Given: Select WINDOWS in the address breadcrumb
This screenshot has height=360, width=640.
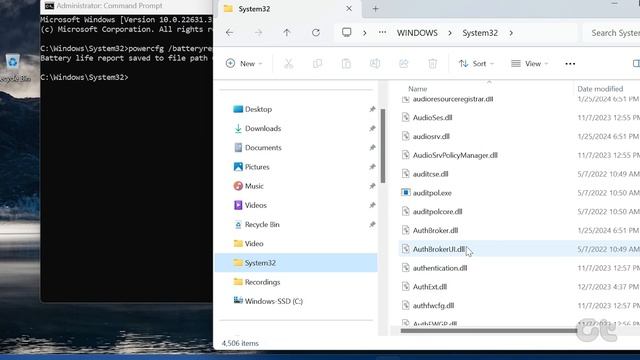Looking at the screenshot, I should [417, 33].
